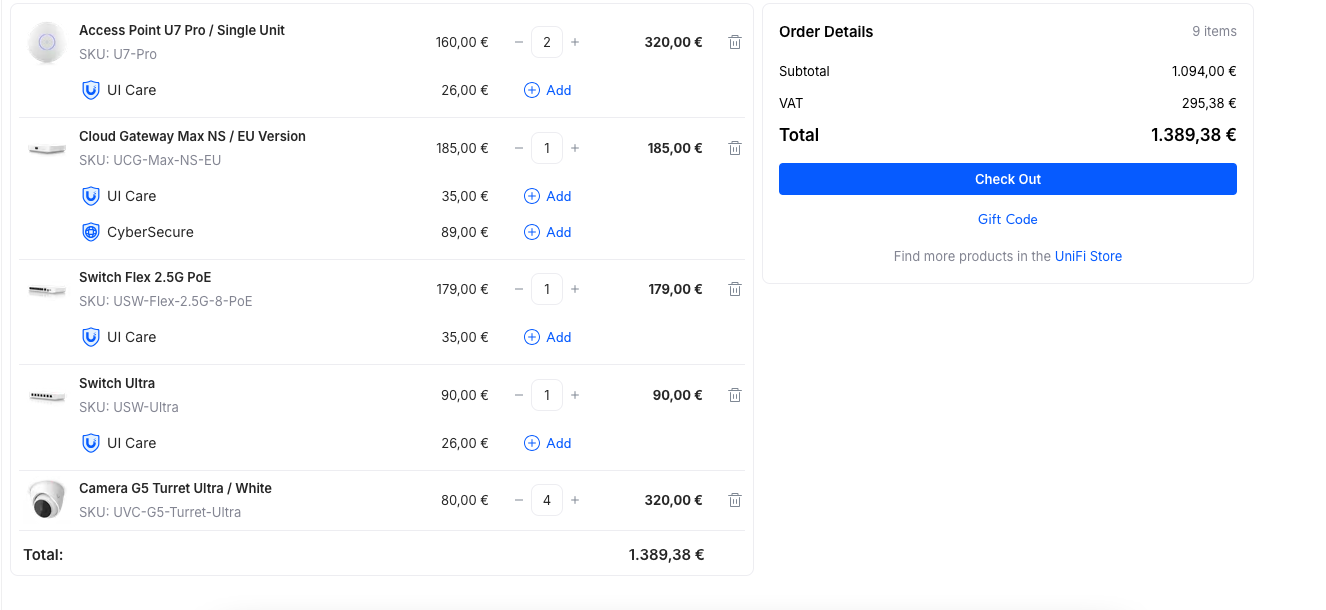Remove Cloud Gateway Max NS trash icon
This screenshot has height=610, width=1326.
(735, 148)
